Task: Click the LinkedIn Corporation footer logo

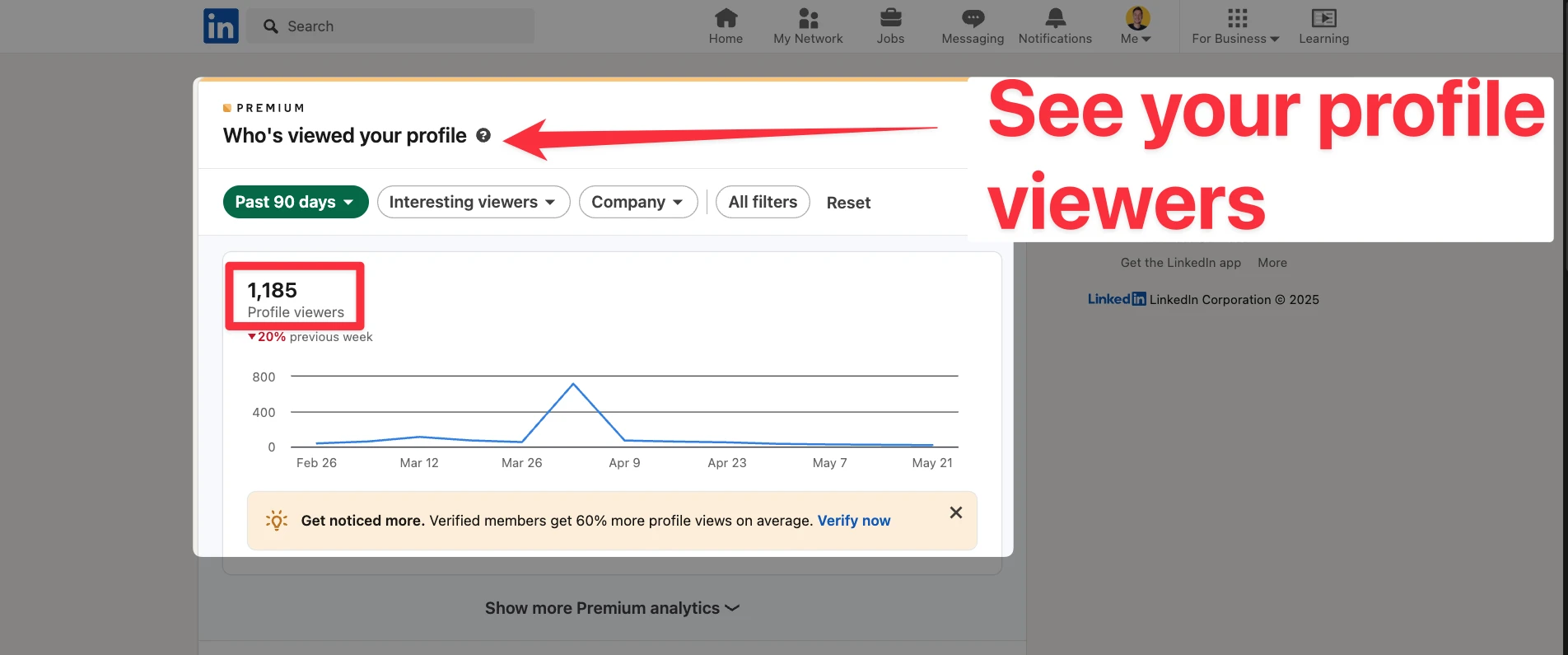Action: [1117, 299]
